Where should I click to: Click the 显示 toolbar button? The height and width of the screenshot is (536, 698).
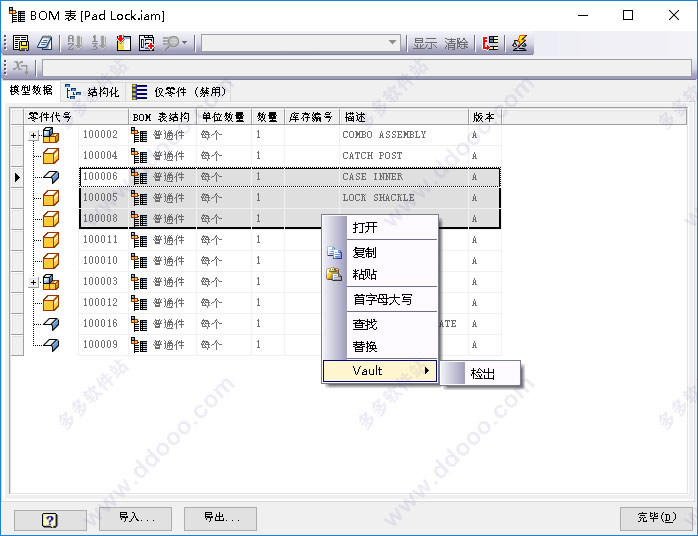click(x=425, y=44)
